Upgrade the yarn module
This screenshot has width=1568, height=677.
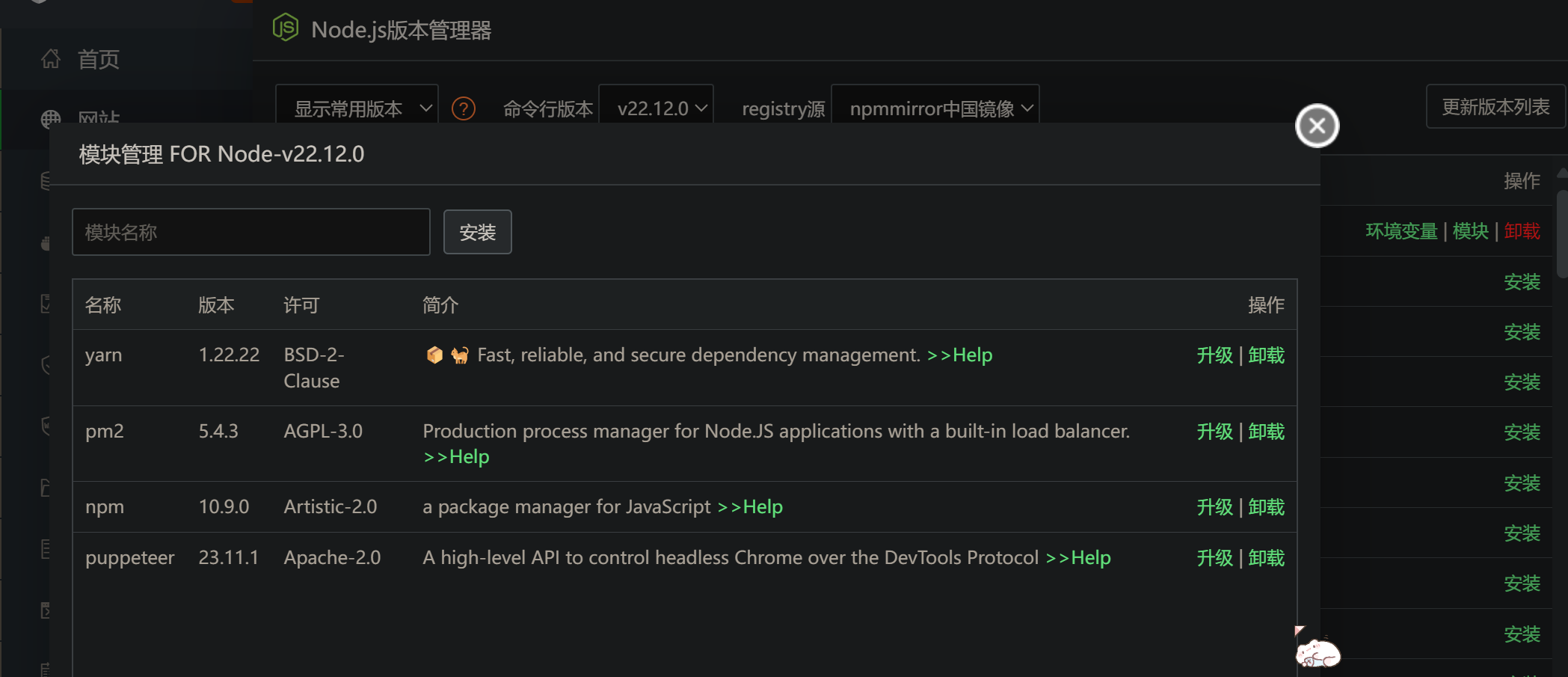click(x=1214, y=355)
